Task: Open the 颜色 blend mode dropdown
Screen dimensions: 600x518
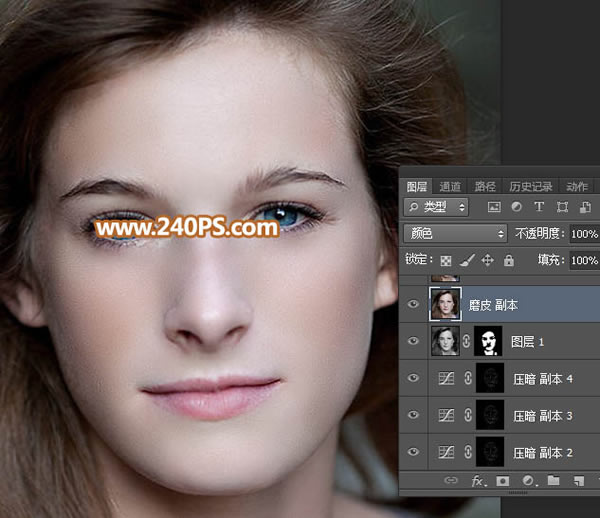Action: tap(455, 233)
